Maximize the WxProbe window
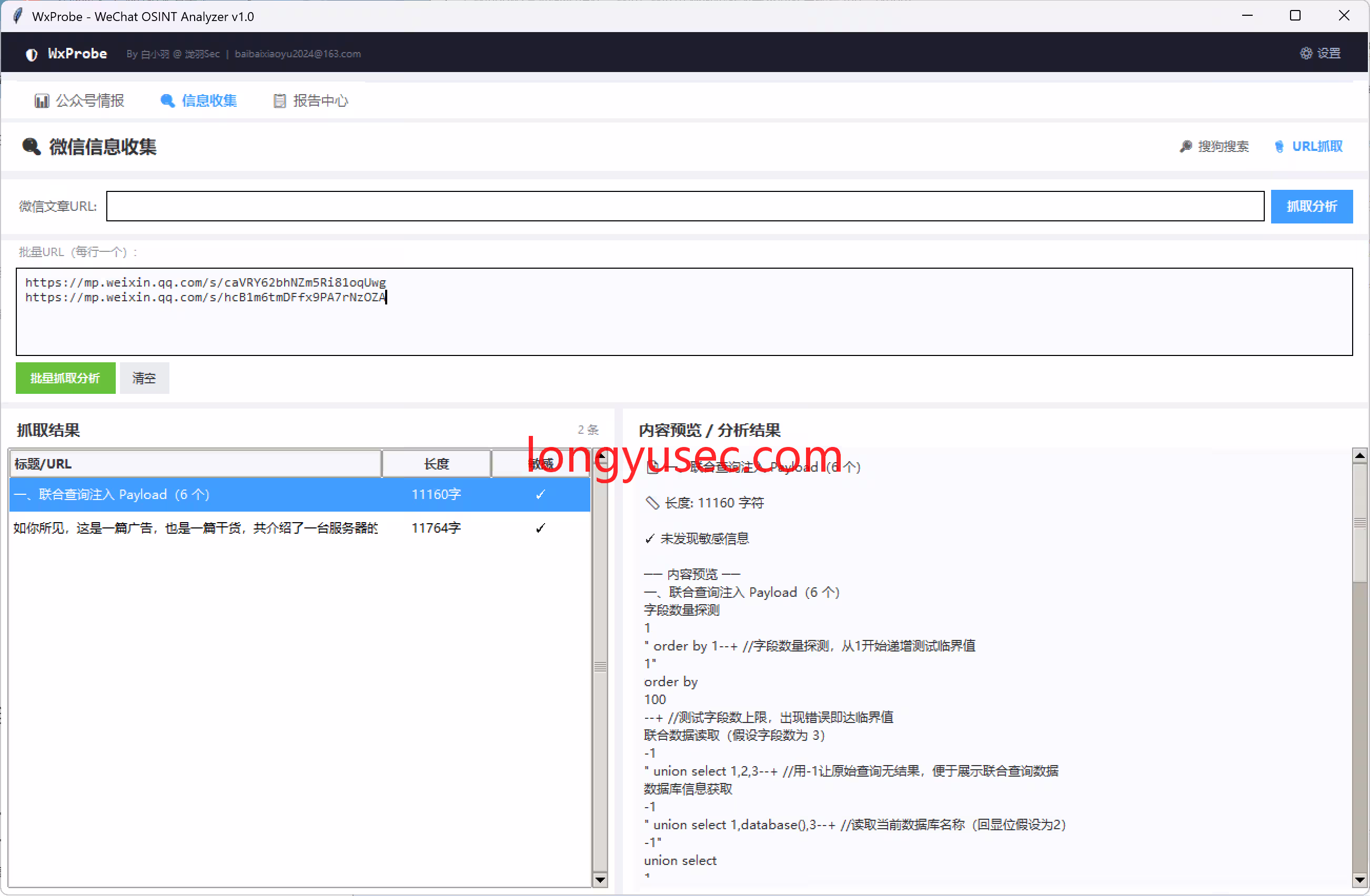The height and width of the screenshot is (896, 1370). pyautogui.click(x=1295, y=16)
